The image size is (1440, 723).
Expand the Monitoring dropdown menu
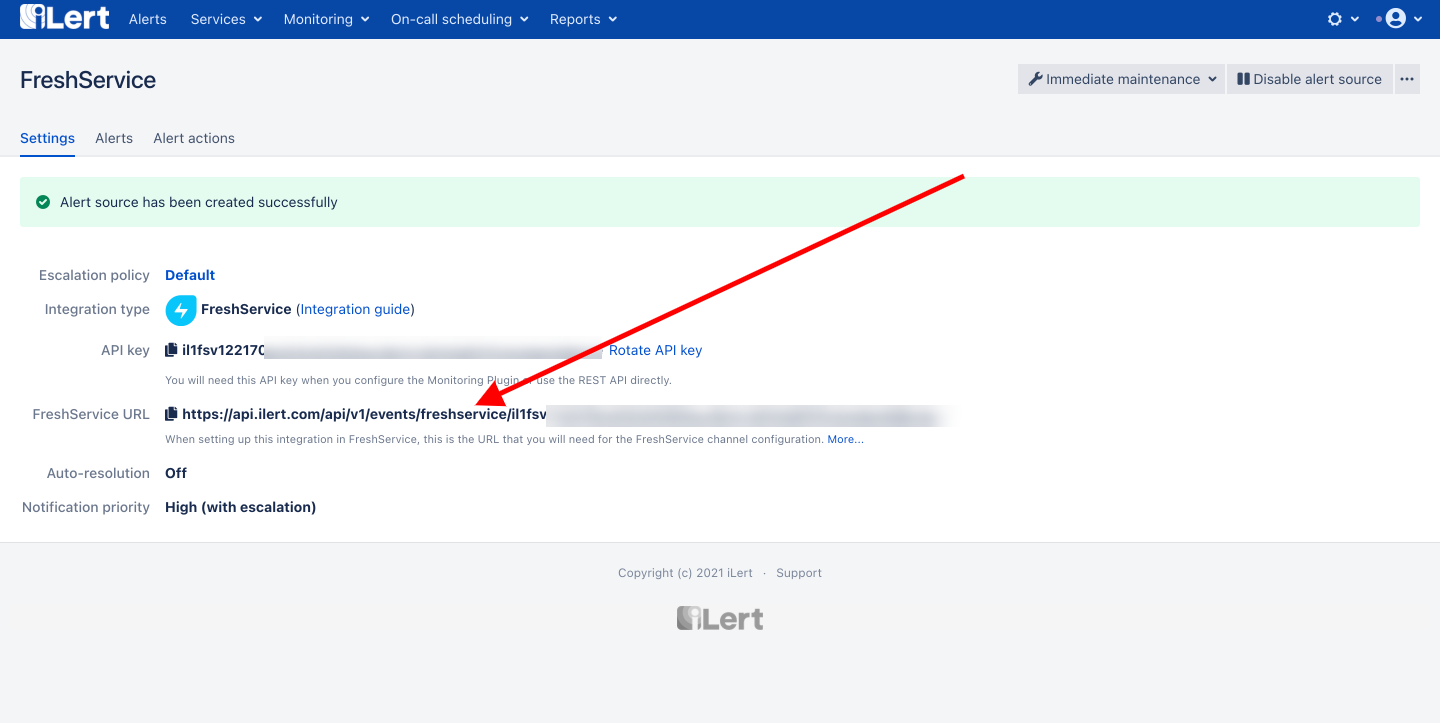pyautogui.click(x=326, y=19)
